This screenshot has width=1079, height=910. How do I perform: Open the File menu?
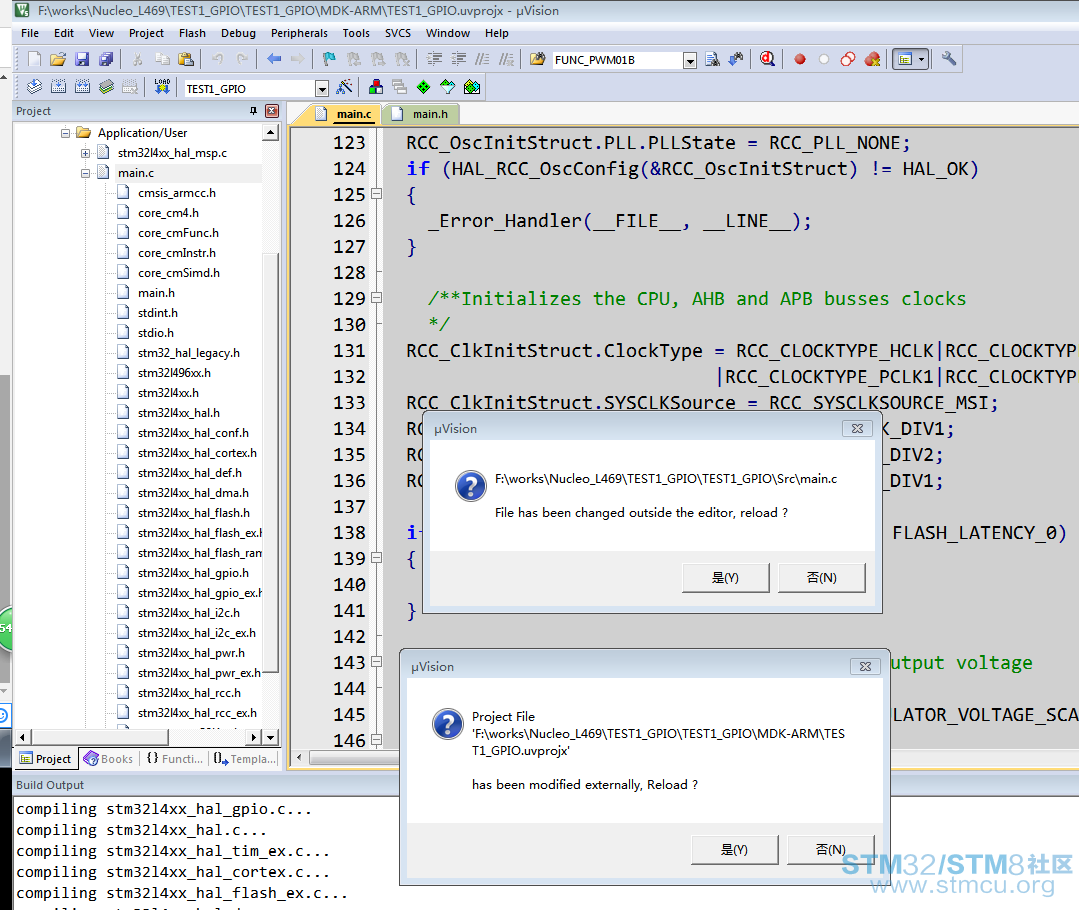coord(30,33)
